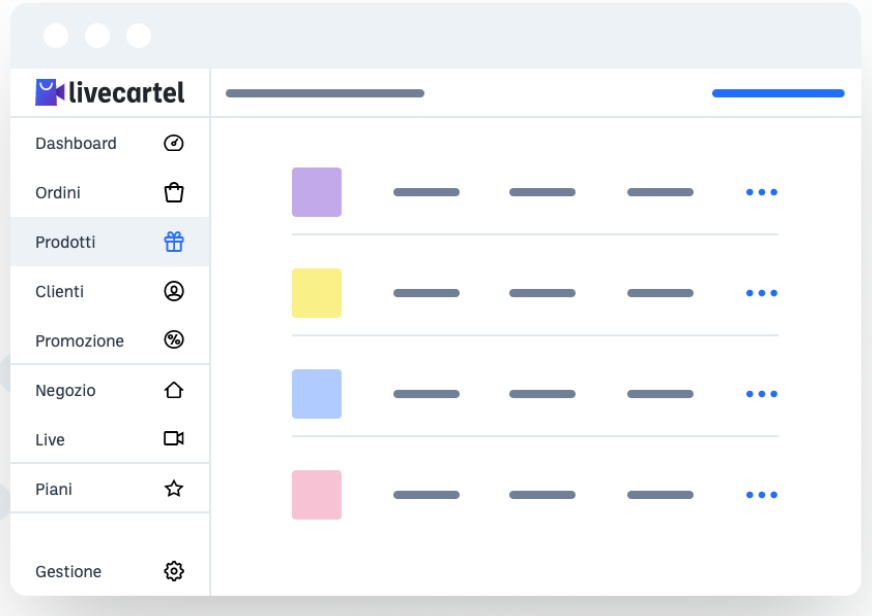The height and width of the screenshot is (616, 872).
Task: Open Gestione settings gear icon
Action: click(174, 571)
